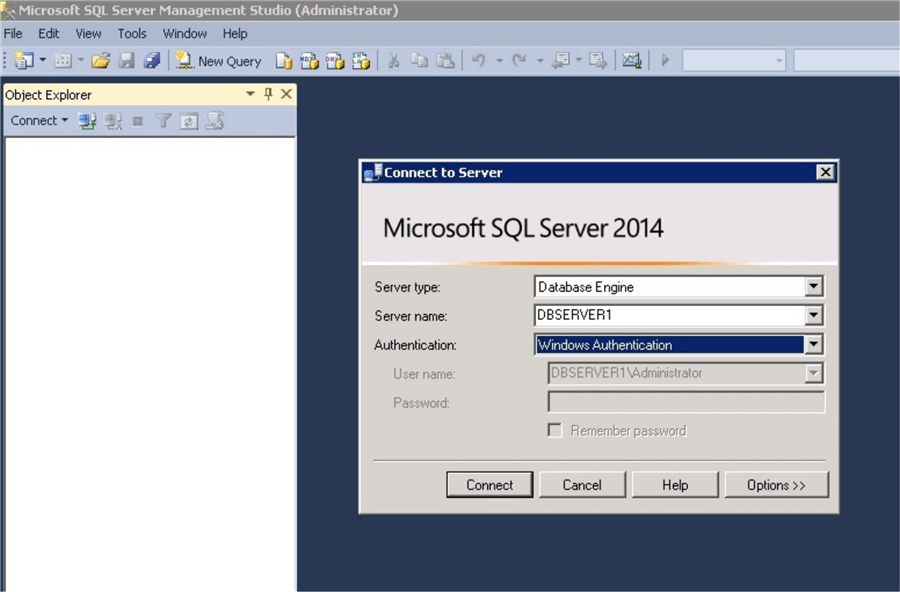Click the Copy icon in toolbar
This screenshot has height=592, width=900.
click(420, 60)
